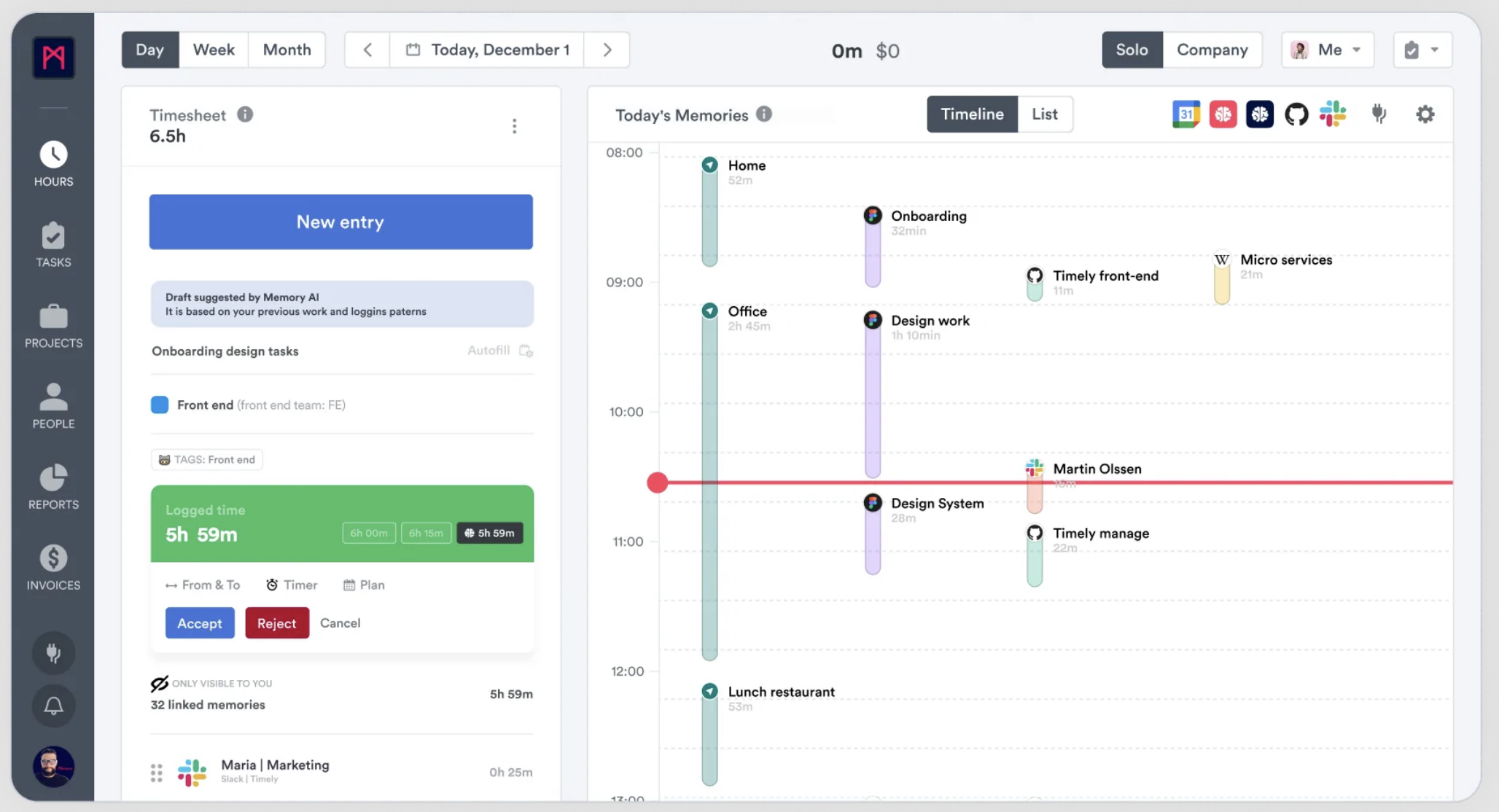Expand the Me user dropdown
This screenshot has width=1499, height=812.
1327,50
